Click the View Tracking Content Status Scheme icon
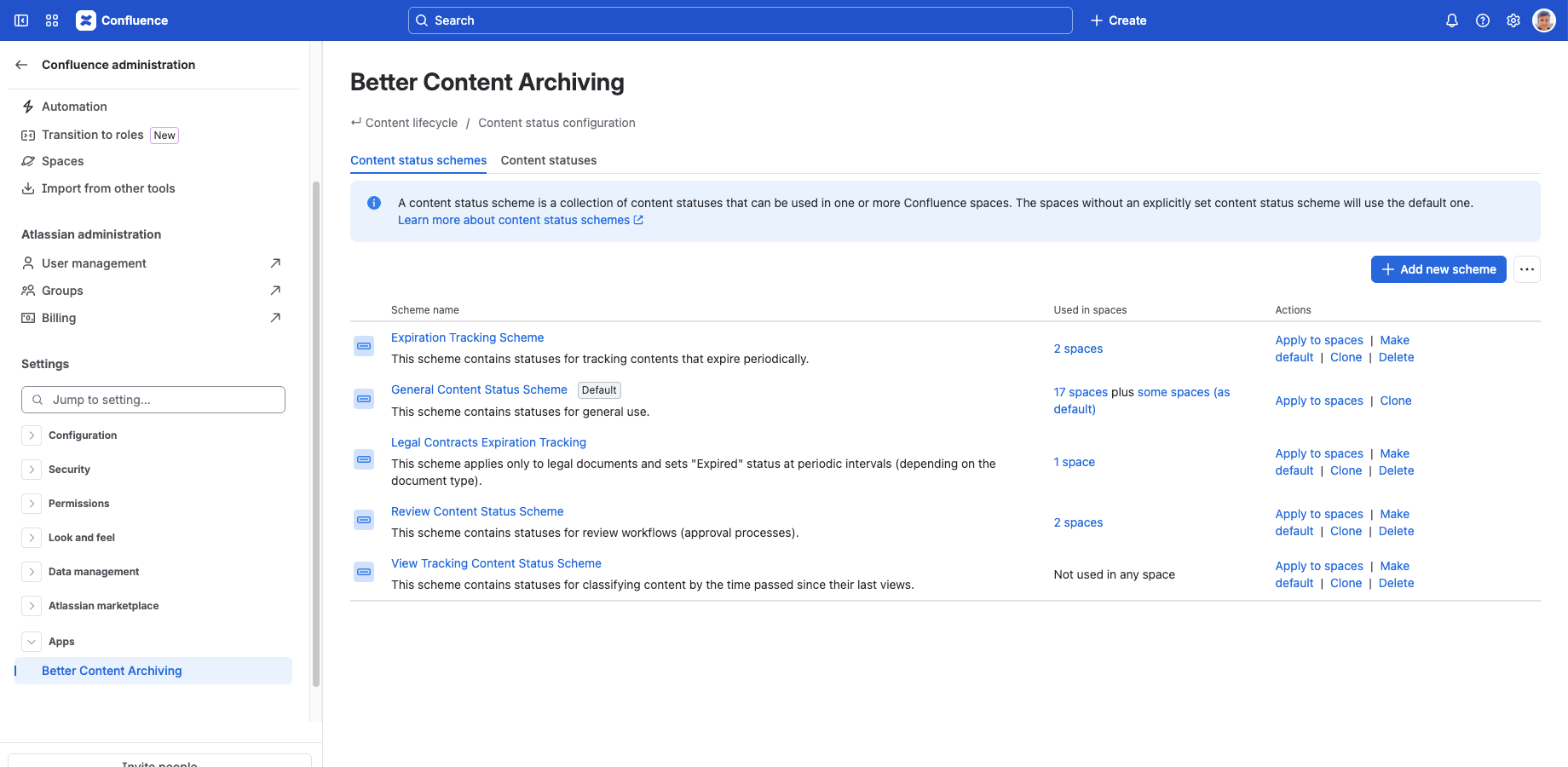This screenshot has width=1568, height=767. click(x=364, y=572)
